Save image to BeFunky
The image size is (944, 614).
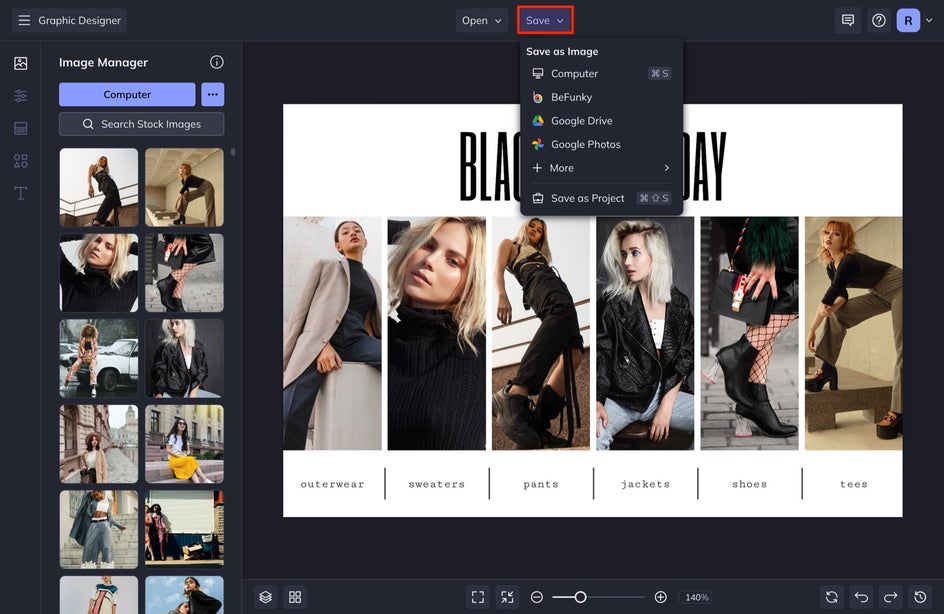click(x=601, y=97)
